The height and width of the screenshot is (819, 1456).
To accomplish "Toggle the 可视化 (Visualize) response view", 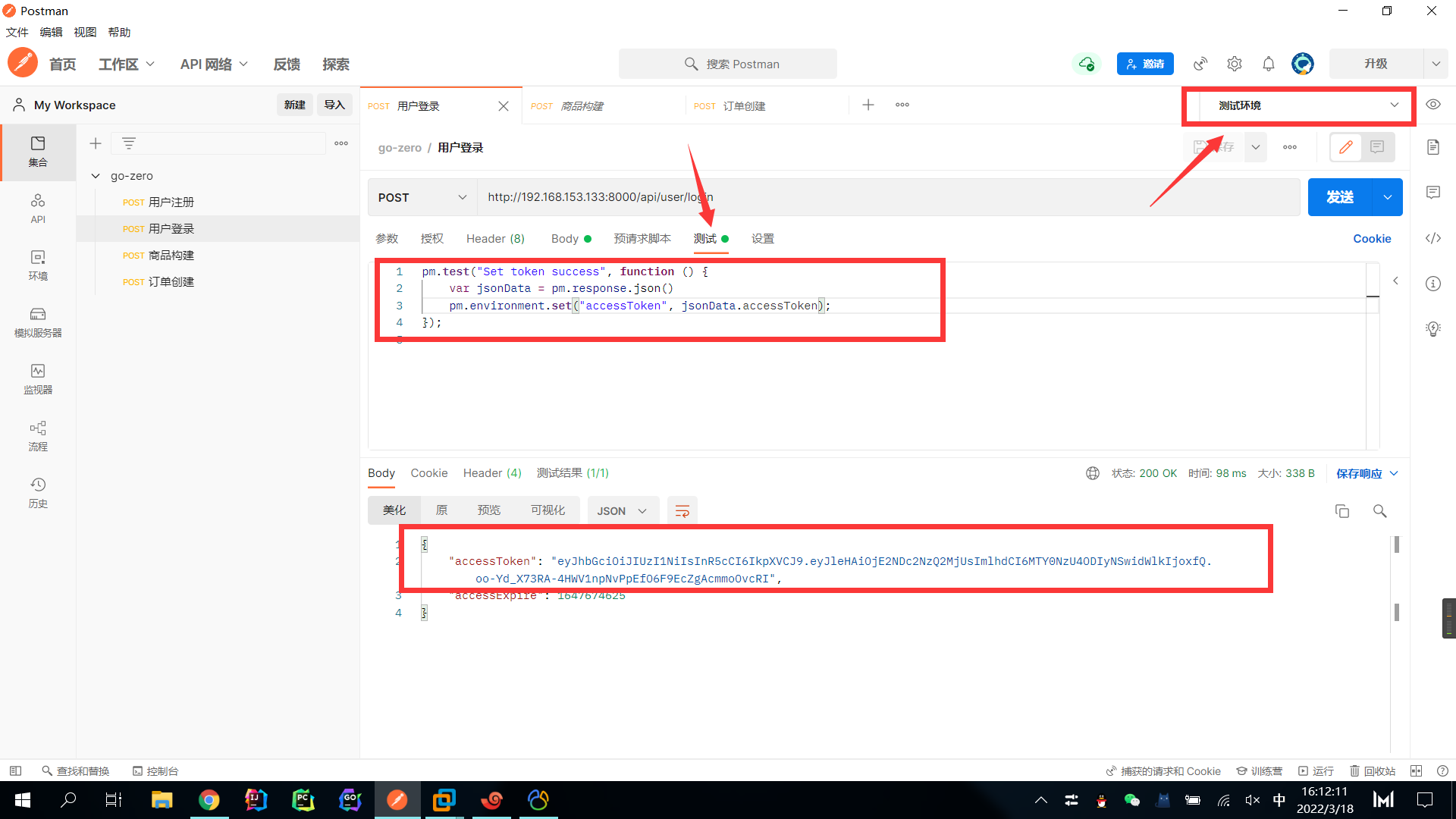I will click(x=547, y=511).
